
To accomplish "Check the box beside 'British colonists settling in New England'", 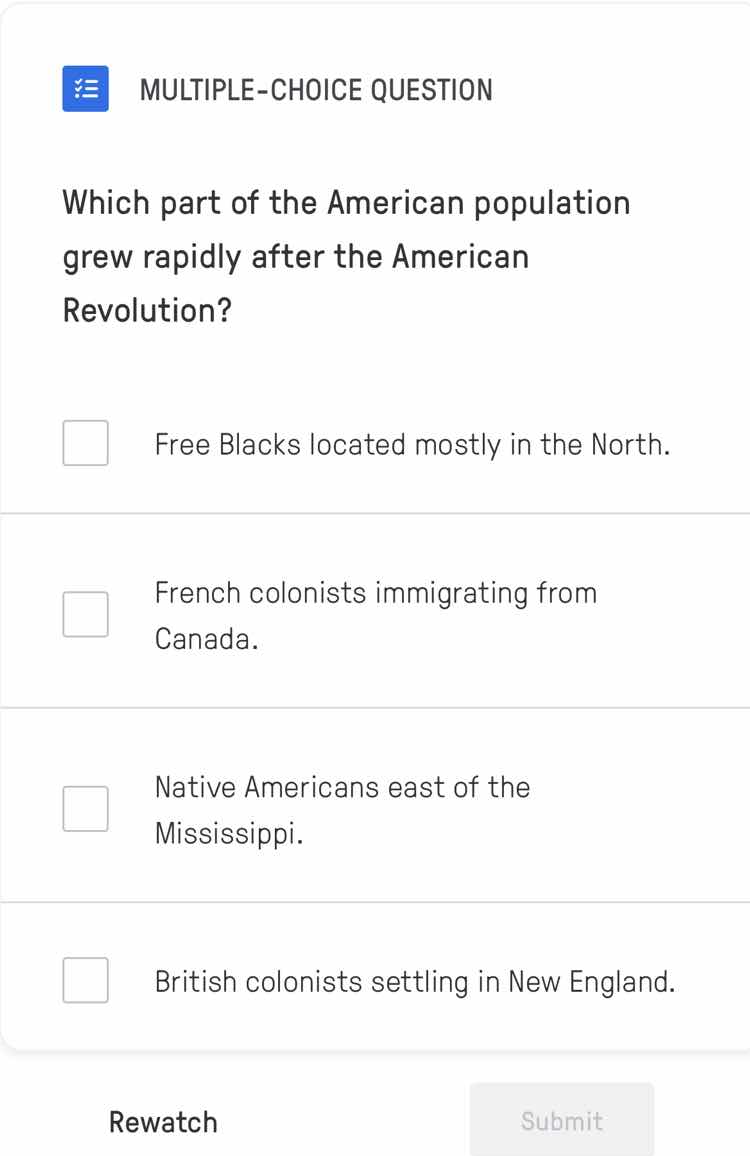I will click(85, 981).
